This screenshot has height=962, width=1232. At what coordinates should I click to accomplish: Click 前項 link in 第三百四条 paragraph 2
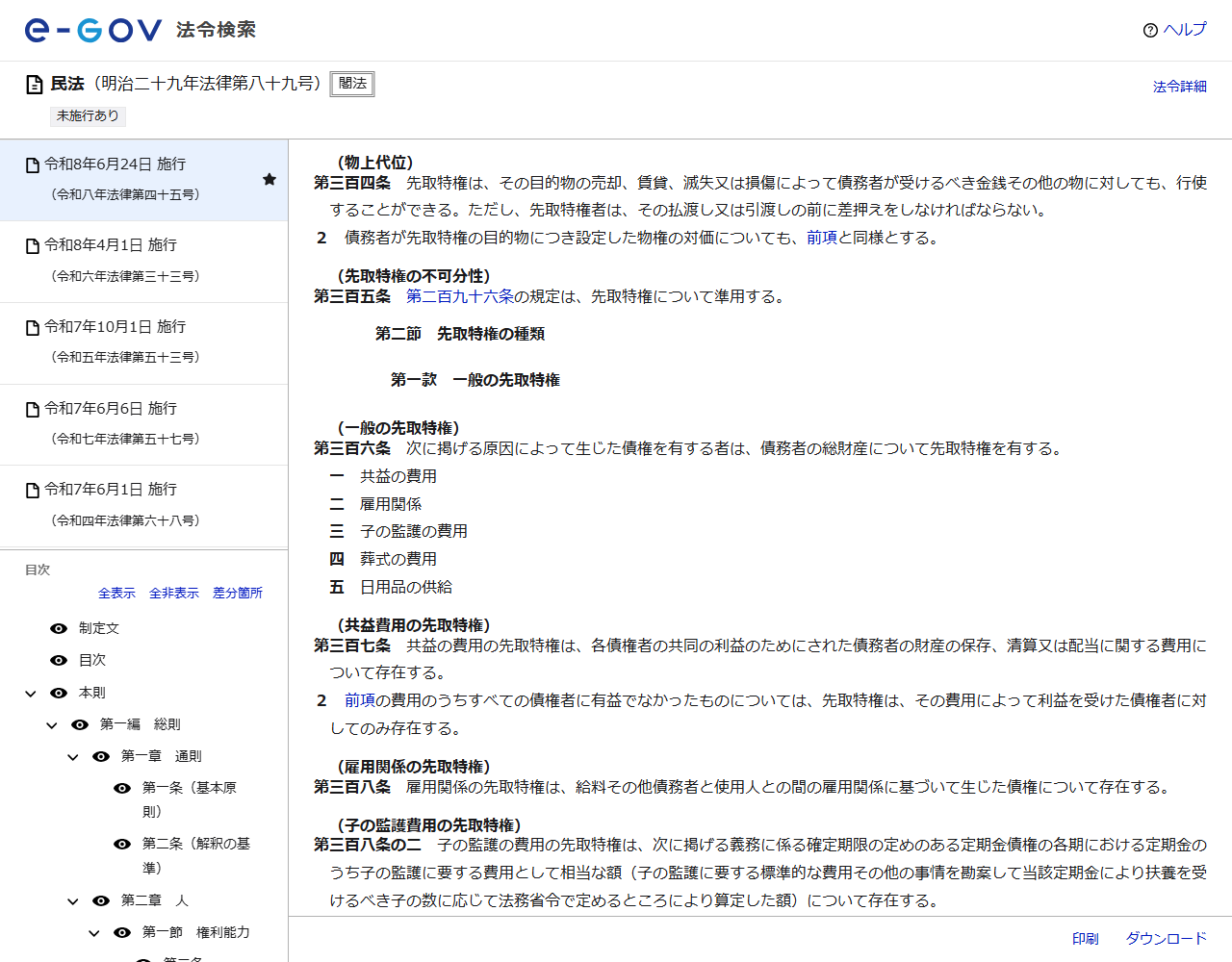(x=822, y=238)
